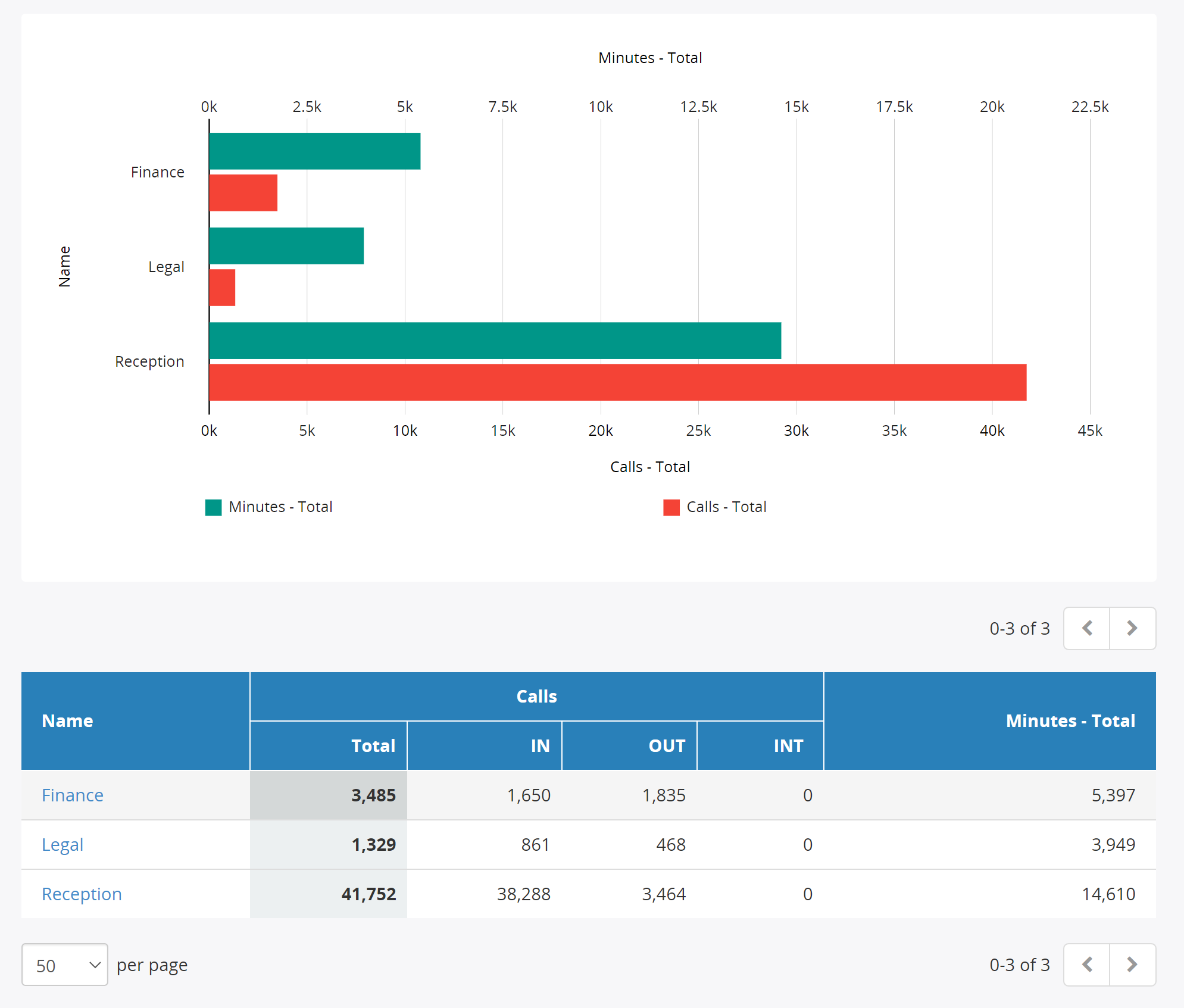Toggle the Minutes - Total legend swatch
This screenshot has width=1184, height=1008.
pos(213,507)
